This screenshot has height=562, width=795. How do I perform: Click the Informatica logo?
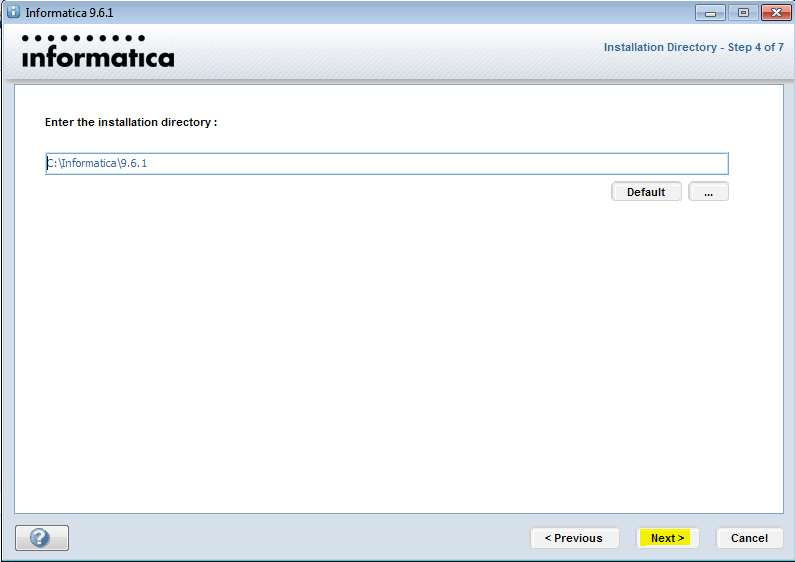pos(98,51)
